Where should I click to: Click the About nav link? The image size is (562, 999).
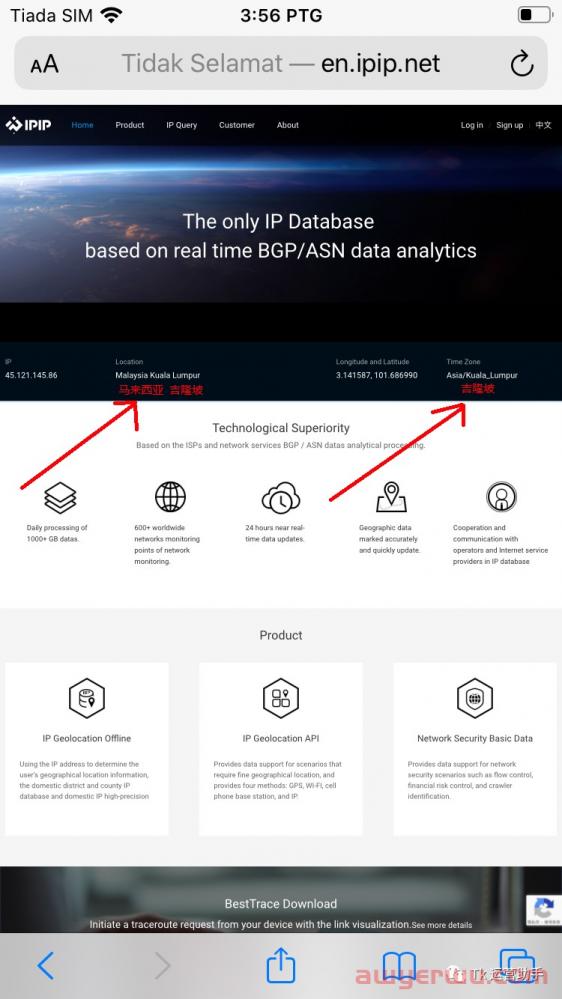point(287,125)
